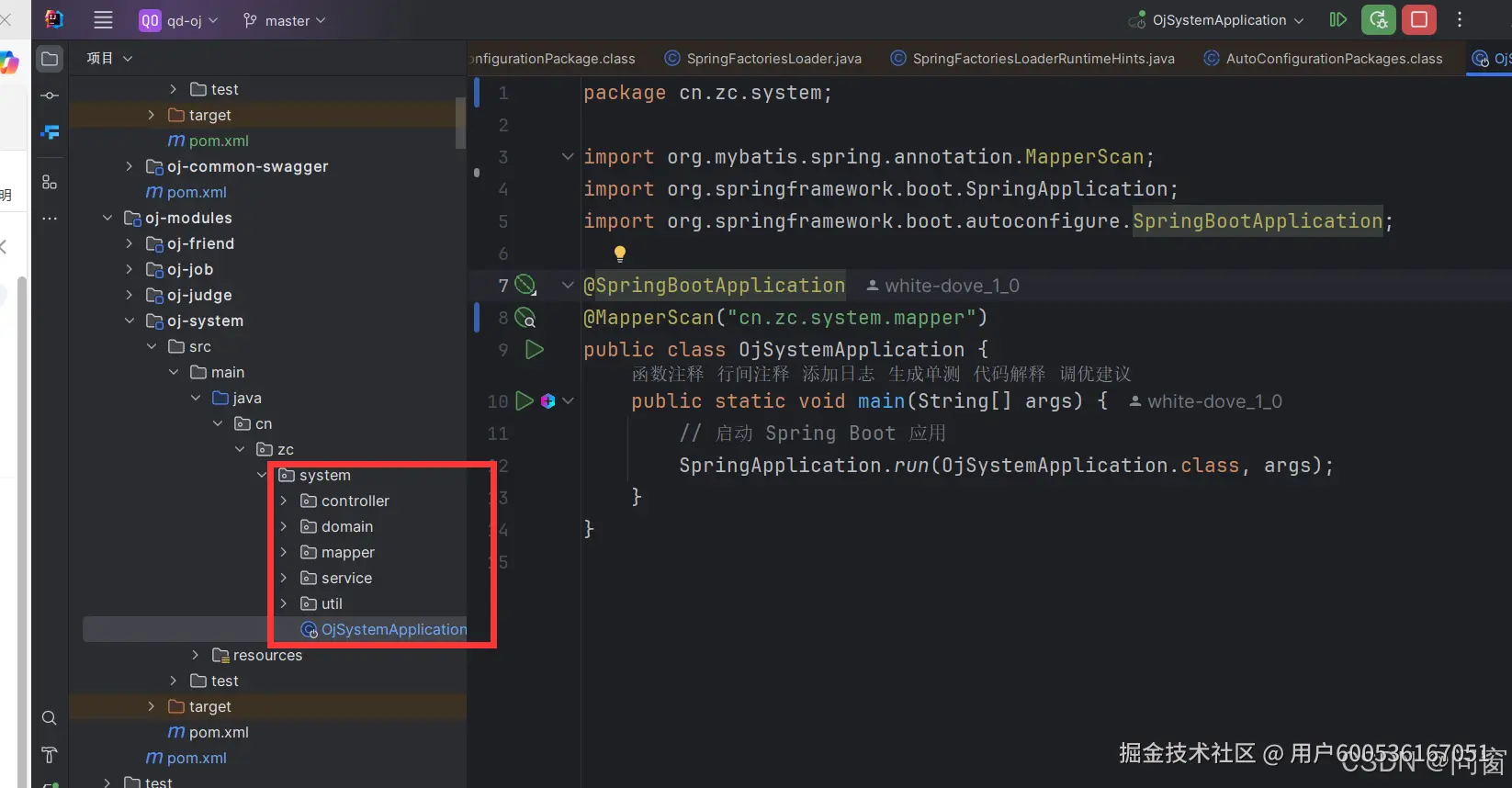Open the qd-oj project dropdown
Viewport: 1512px width, 788px height.
pos(179,20)
